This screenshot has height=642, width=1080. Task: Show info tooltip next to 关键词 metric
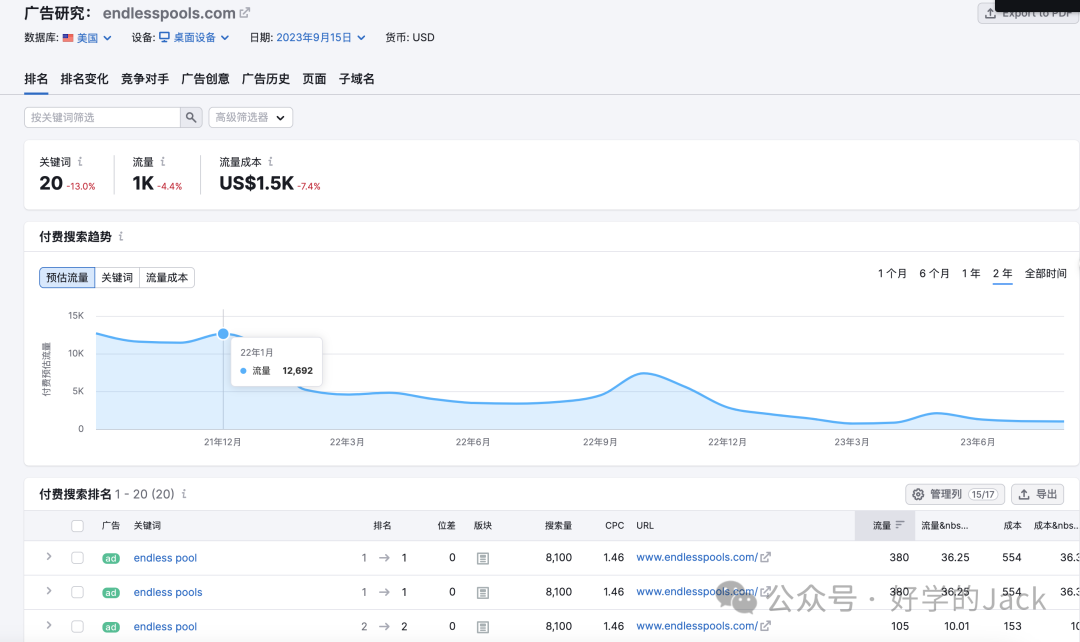click(x=81, y=162)
